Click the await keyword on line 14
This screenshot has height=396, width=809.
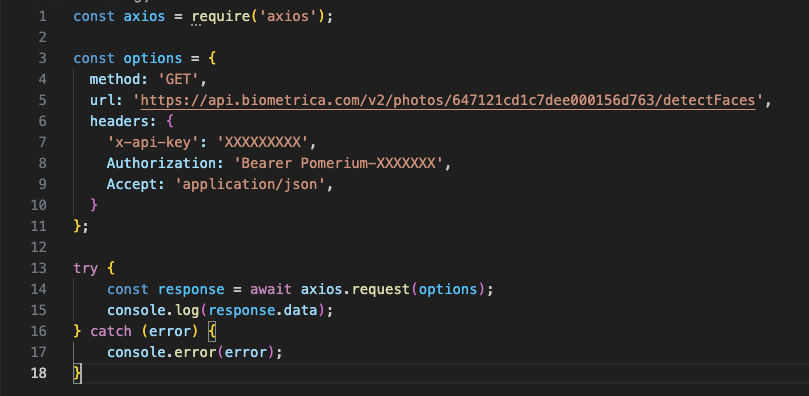(271, 289)
